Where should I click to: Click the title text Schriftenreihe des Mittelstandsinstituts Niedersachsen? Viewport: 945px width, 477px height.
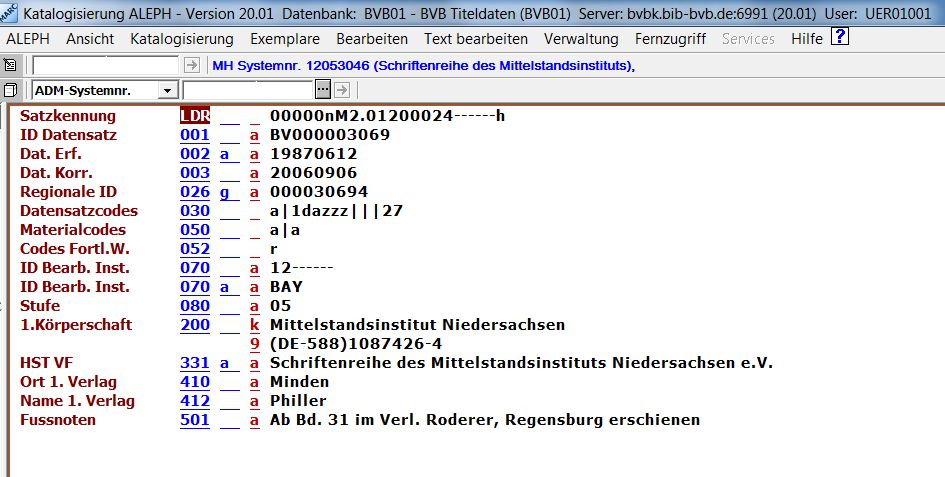(521, 363)
